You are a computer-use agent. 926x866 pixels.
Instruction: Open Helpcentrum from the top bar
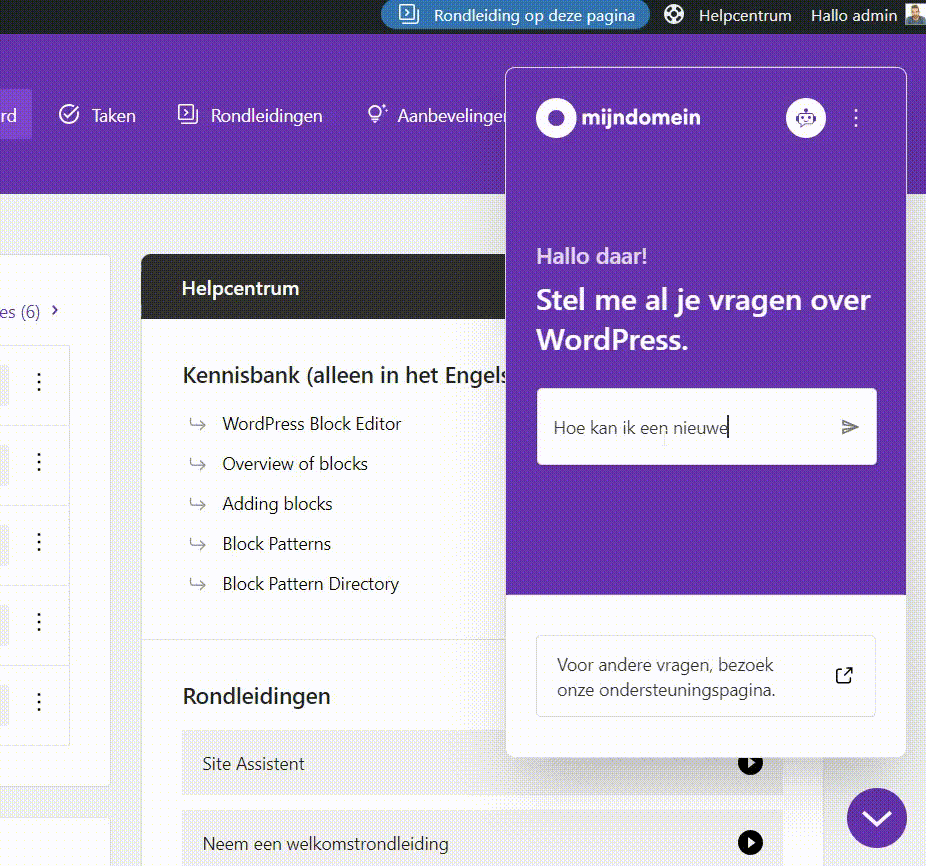click(745, 16)
